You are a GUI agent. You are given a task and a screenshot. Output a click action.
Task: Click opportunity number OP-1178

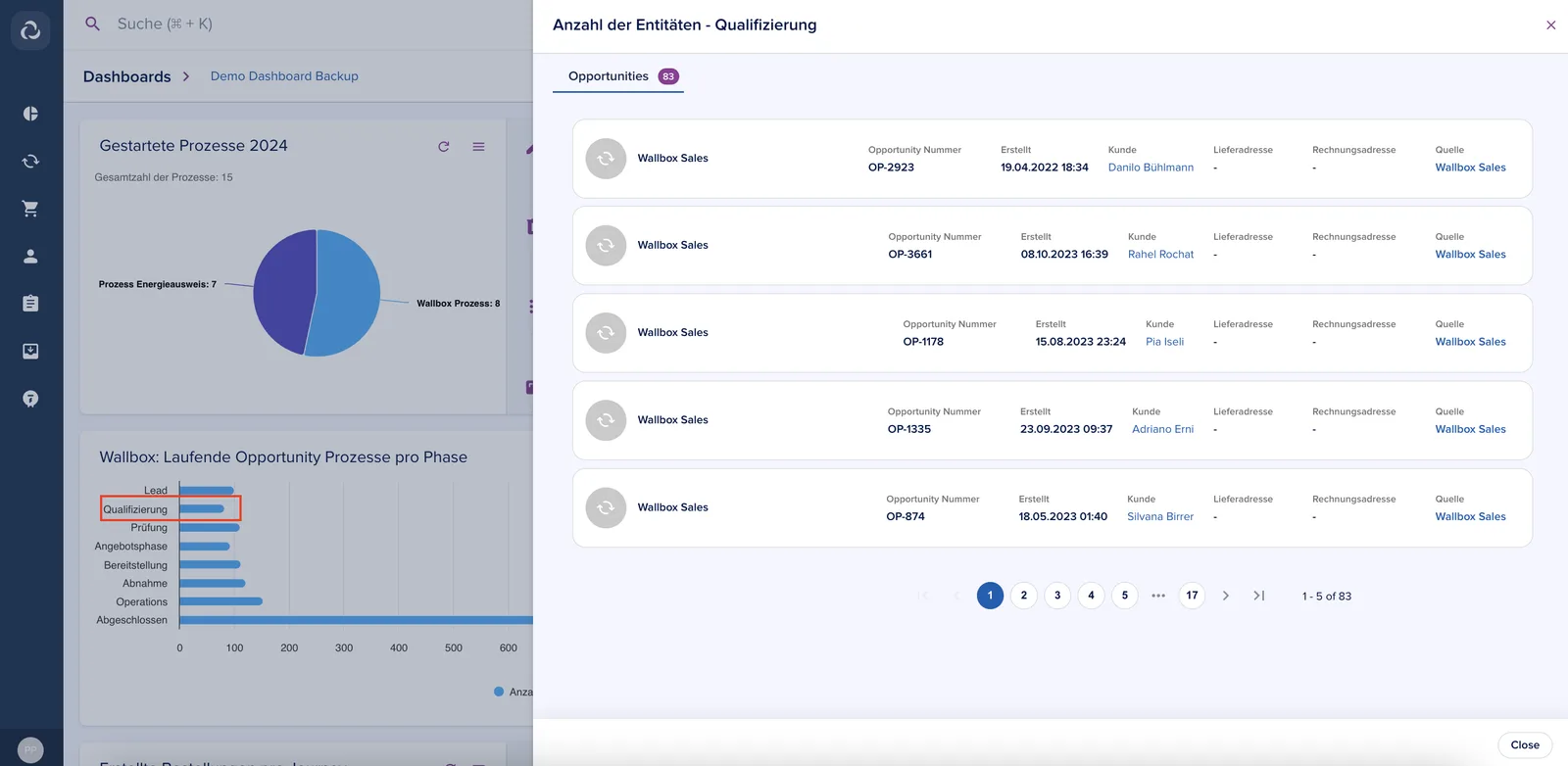coord(923,342)
